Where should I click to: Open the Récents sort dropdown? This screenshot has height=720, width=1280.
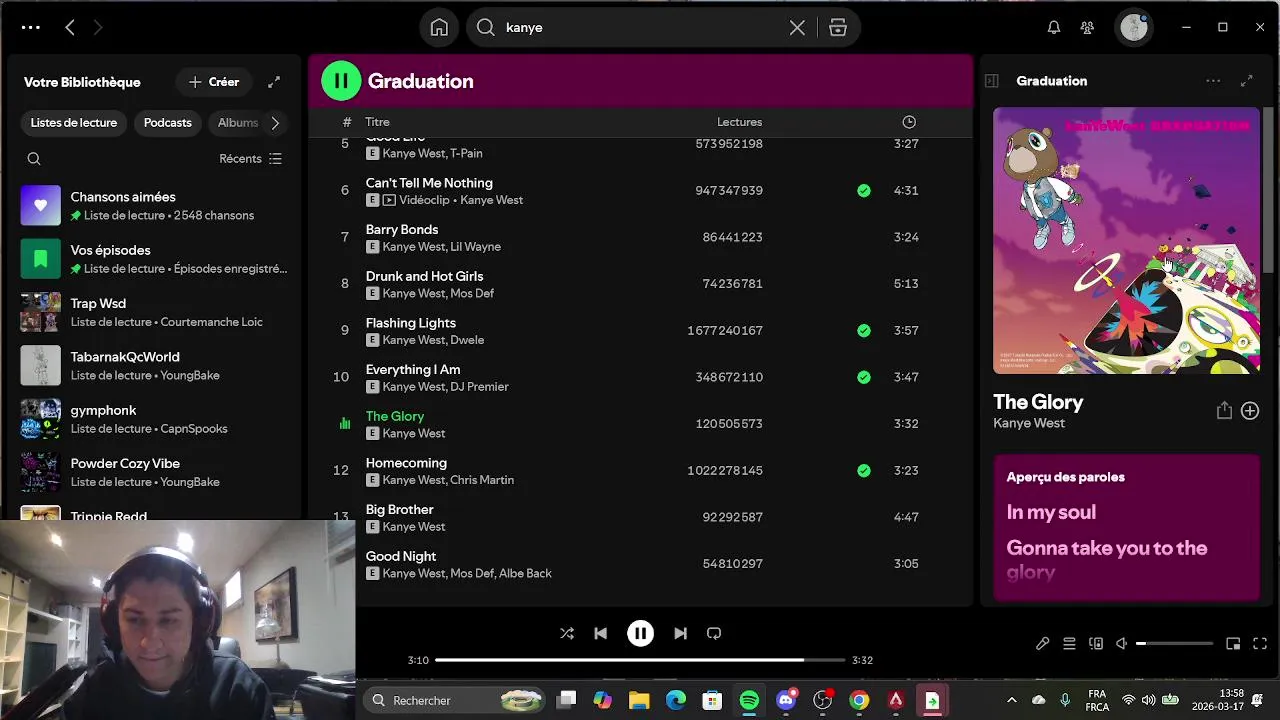click(x=250, y=159)
